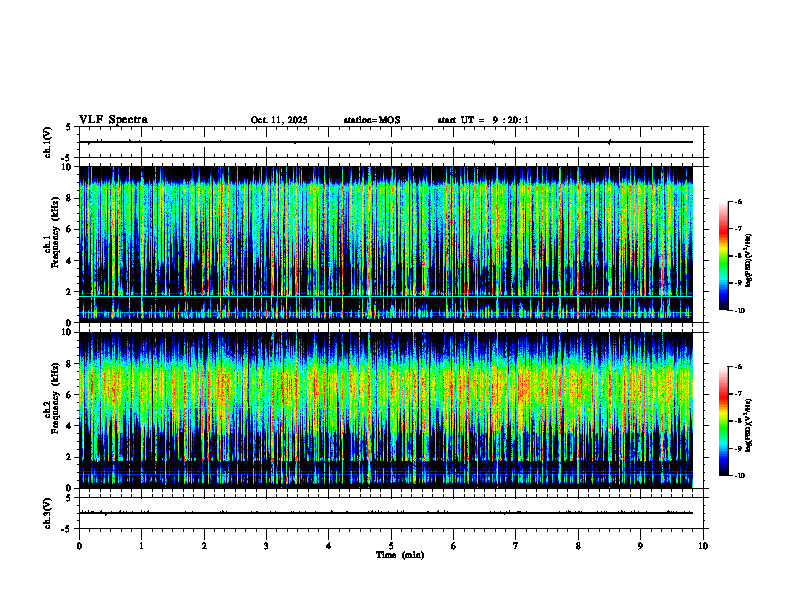Viewport: 792px width, 612px height.
Task: Click the '5' tick on the ch.1(V) axis
Action: point(69,127)
